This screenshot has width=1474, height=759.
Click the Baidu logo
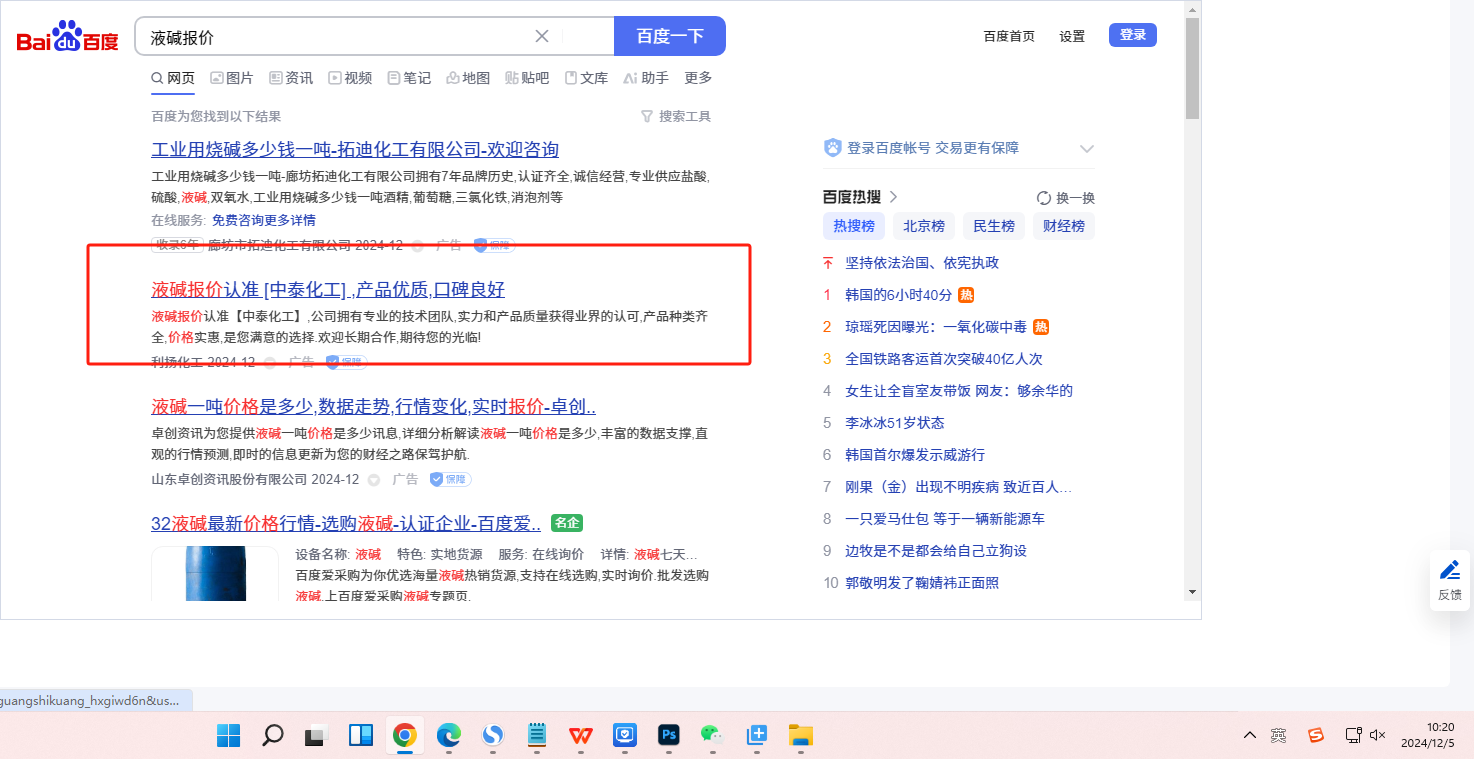(67, 38)
